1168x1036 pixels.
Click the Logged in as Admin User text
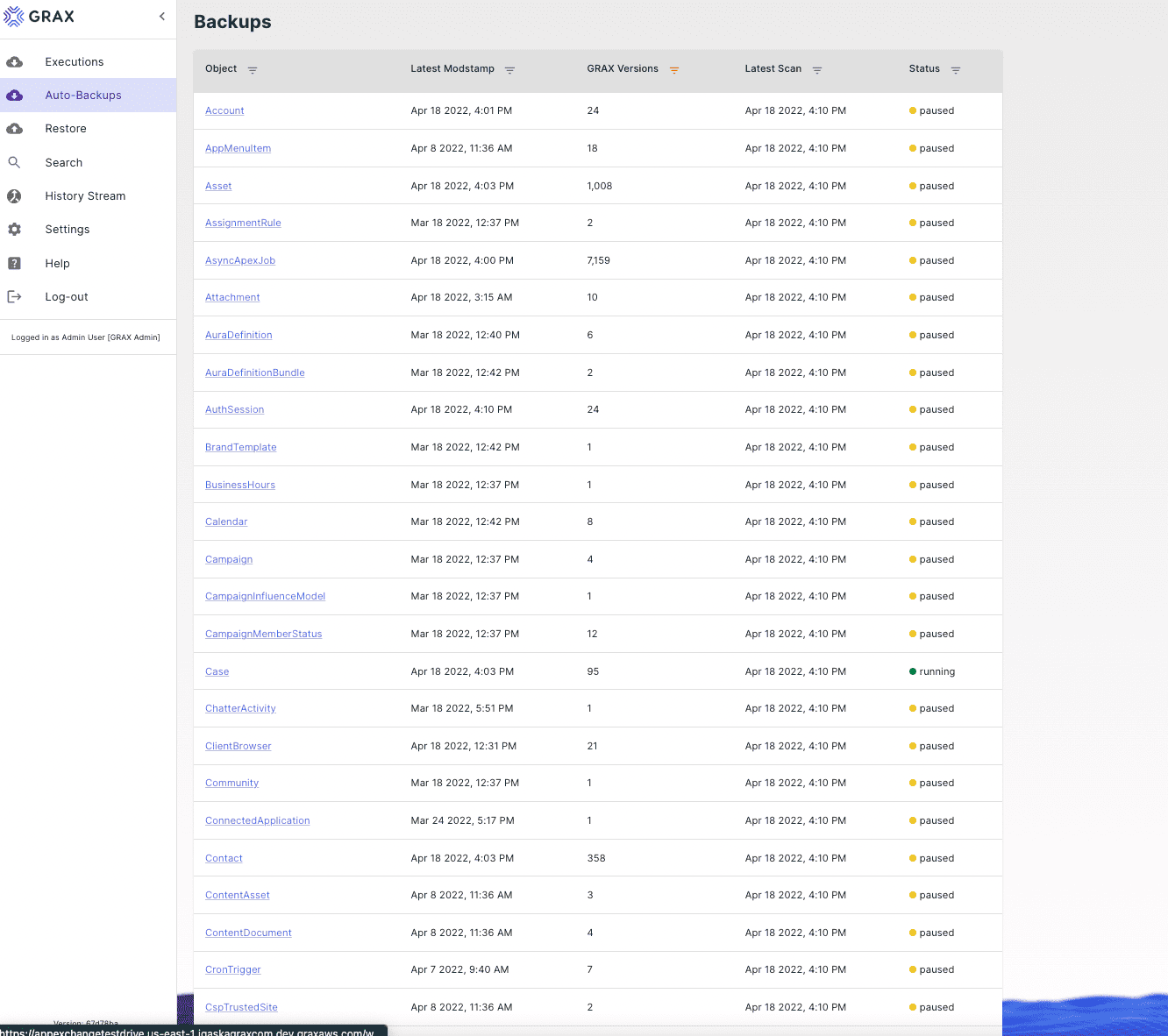coord(86,337)
